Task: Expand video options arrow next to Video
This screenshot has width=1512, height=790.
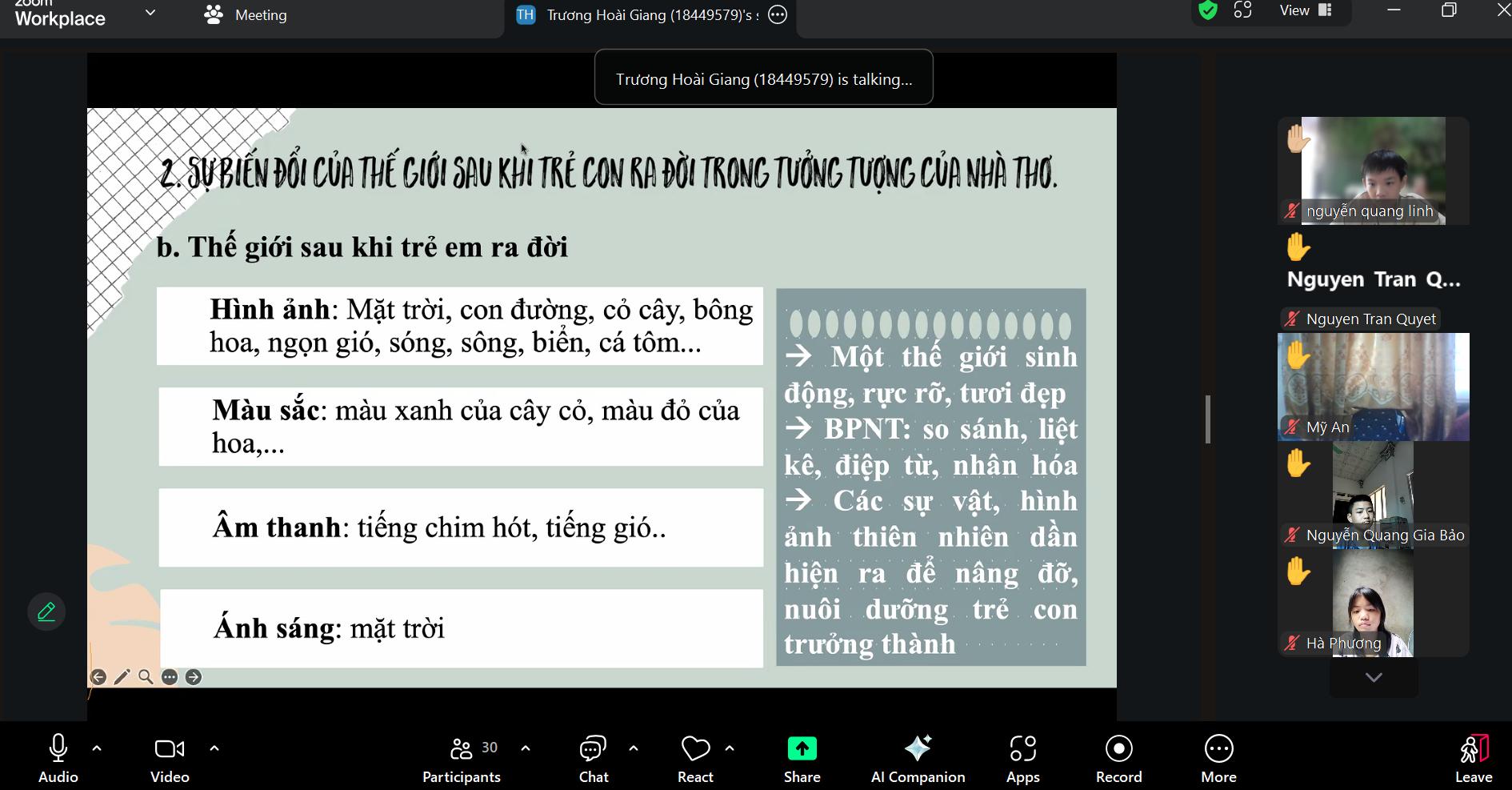Action: (x=214, y=748)
